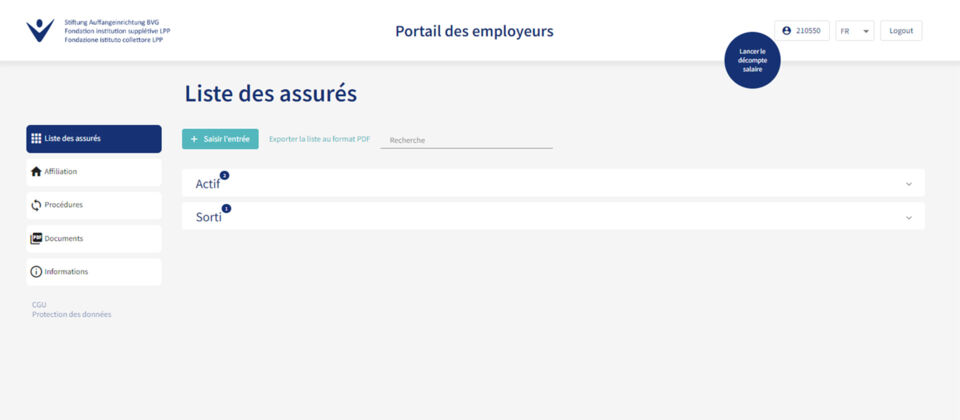Select the Procédures sync arrows icon
Viewport: 960px width, 420px height.
[x=36, y=205]
